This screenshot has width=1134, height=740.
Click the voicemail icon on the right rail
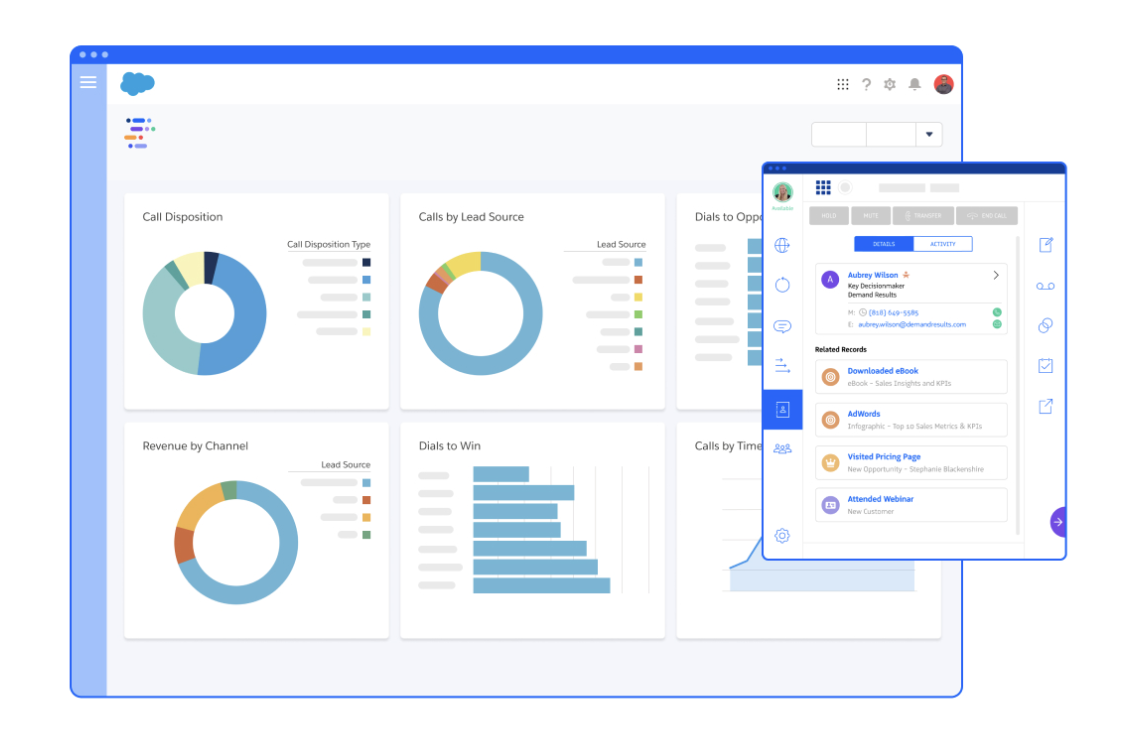coord(1045,285)
